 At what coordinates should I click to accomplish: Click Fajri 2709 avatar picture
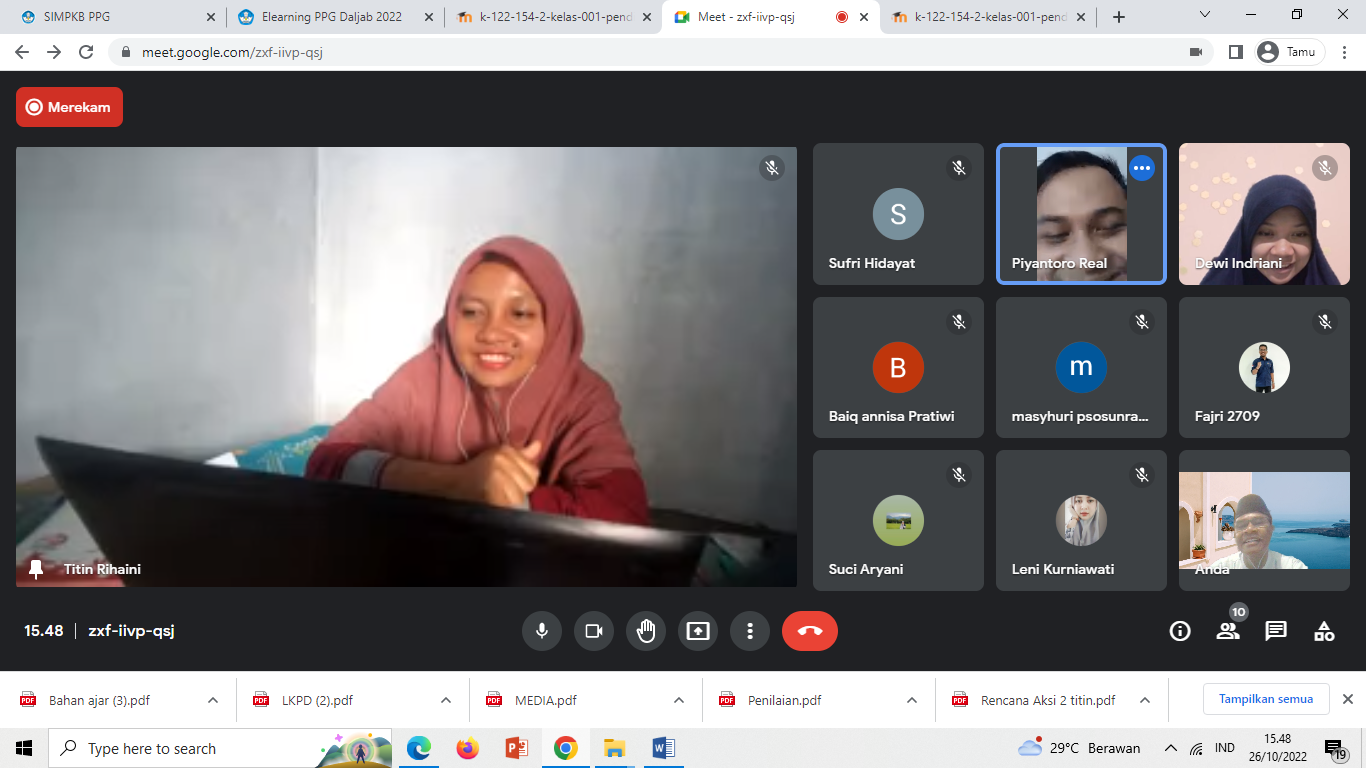(1264, 367)
